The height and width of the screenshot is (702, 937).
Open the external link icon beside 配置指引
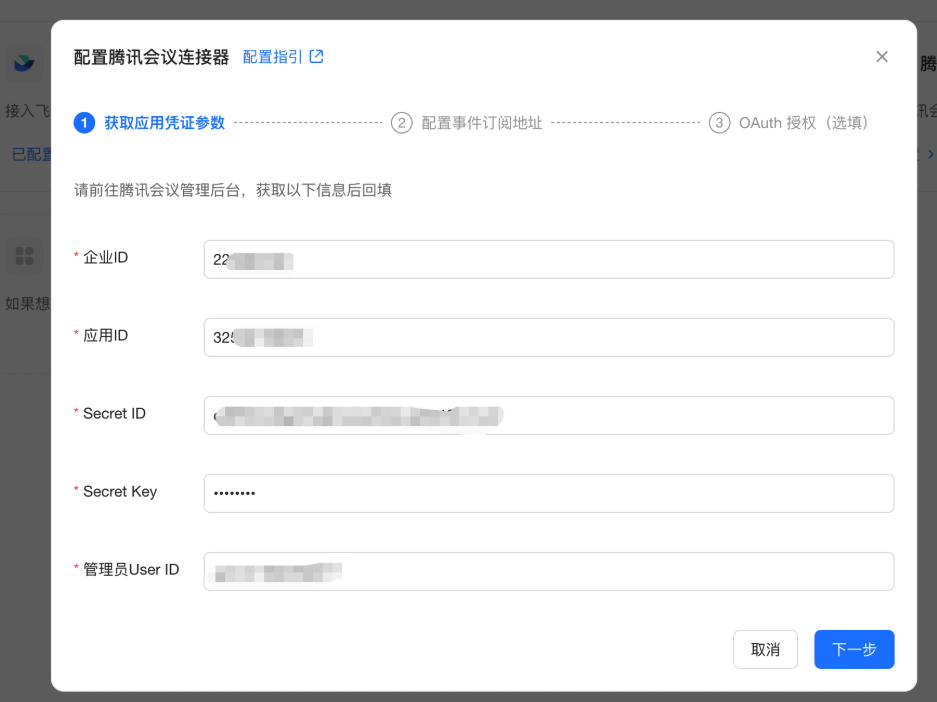pos(316,57)
